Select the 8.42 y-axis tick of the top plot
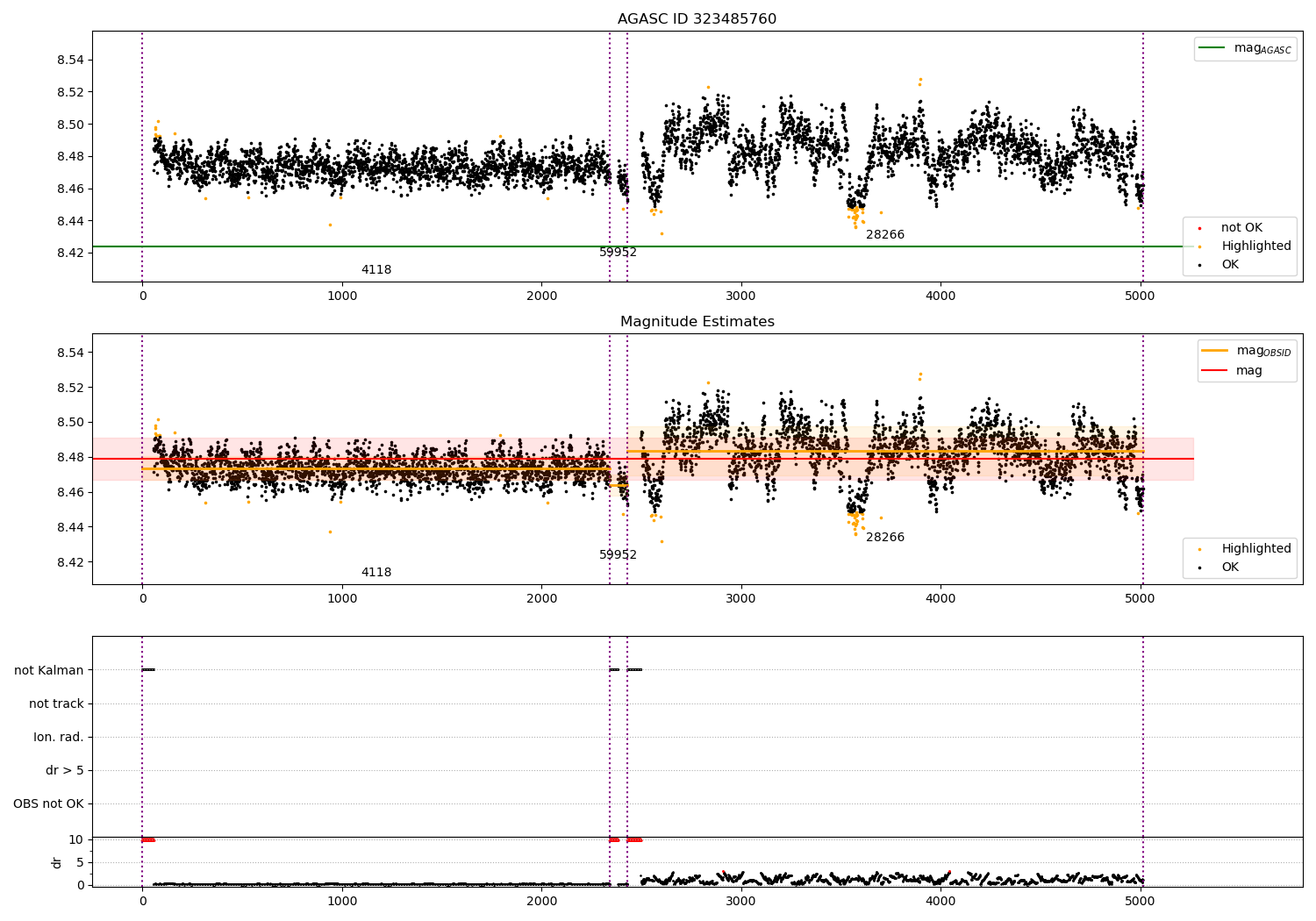The width and height of the screenshot is (1316, 921). click(x=70, y=253)
